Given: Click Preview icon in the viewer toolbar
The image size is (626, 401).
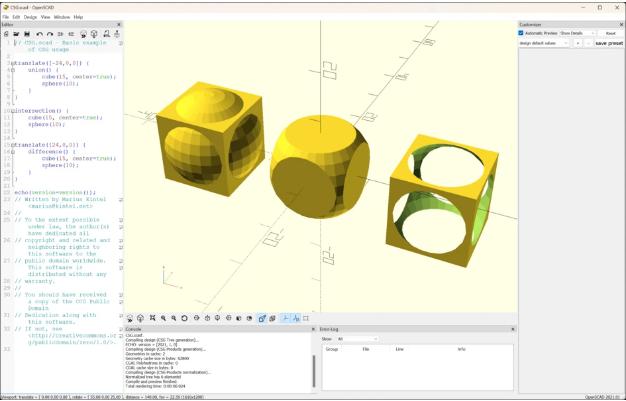Looking at the screenshot, I should point(130,318).
